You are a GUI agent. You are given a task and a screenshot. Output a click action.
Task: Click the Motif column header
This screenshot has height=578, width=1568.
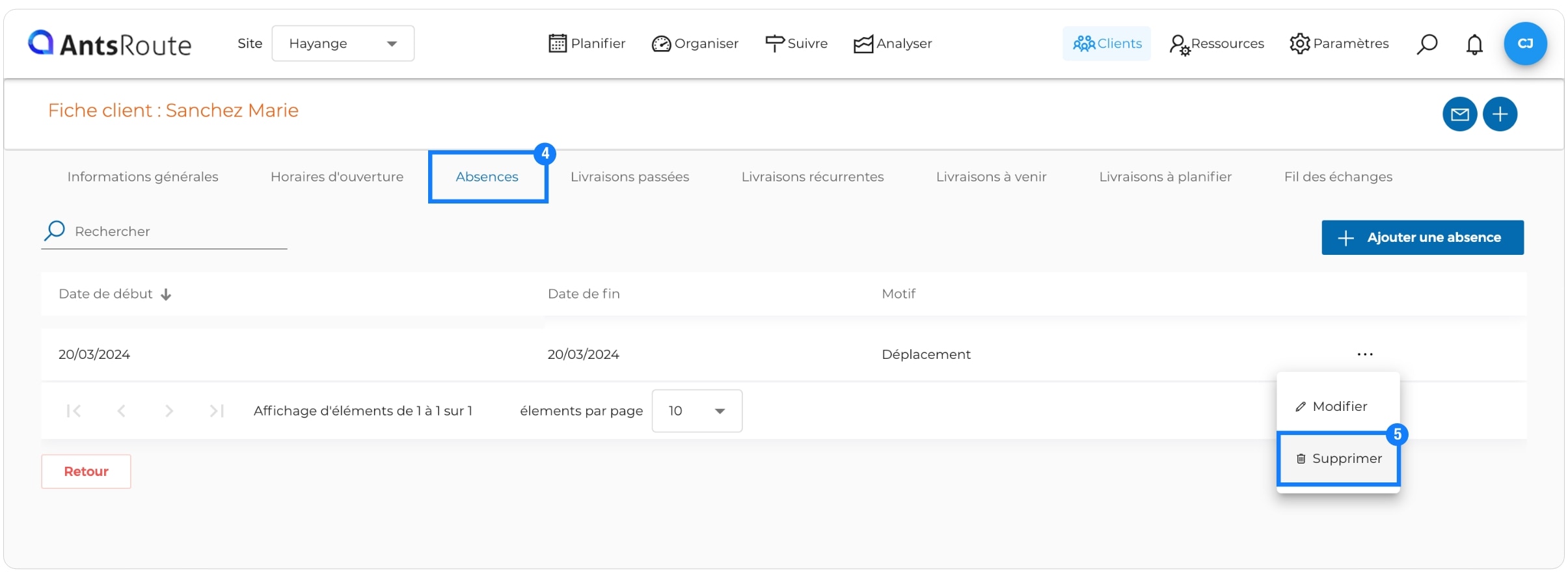coord(899,294)
